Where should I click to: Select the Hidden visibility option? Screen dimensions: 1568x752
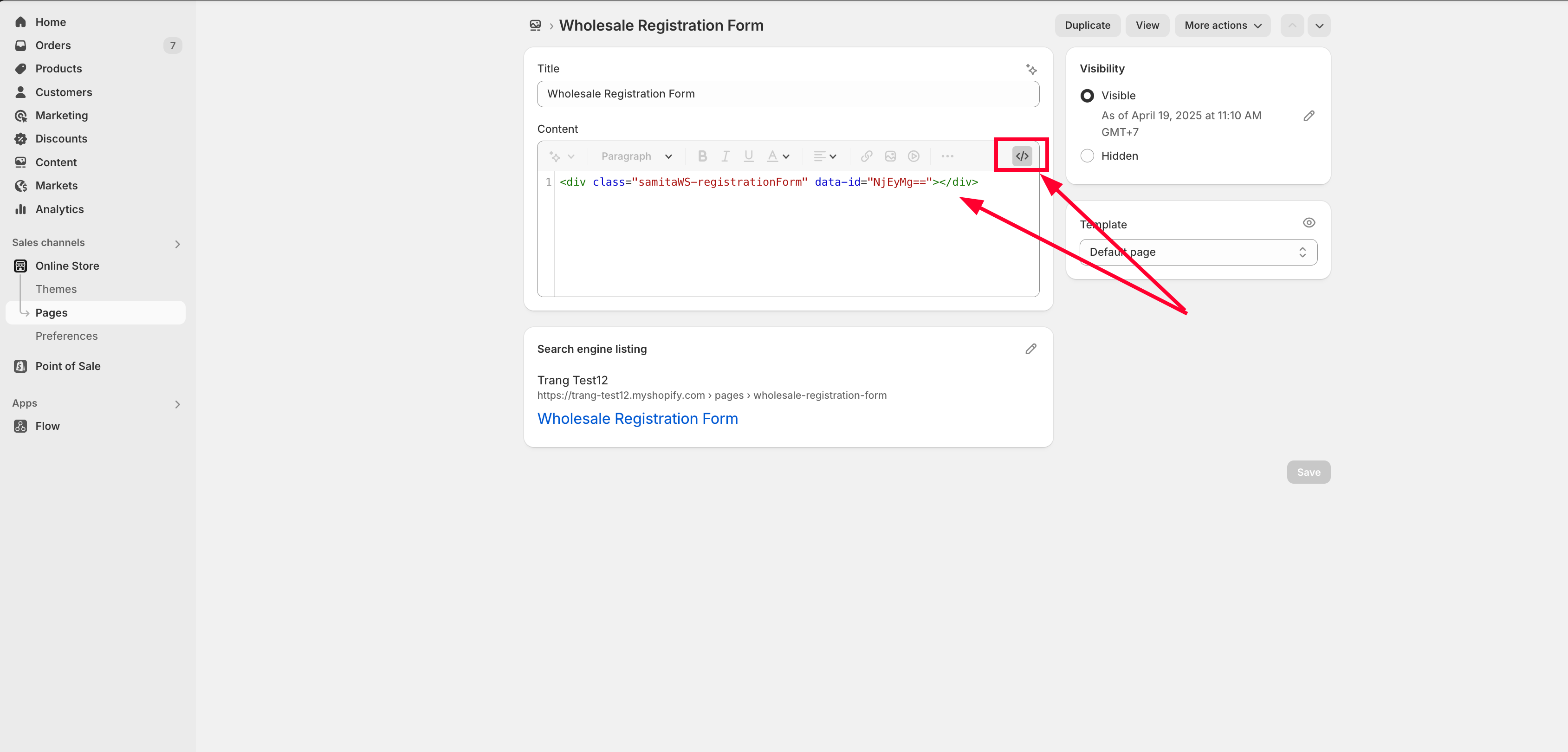(x=1087, y=156)
